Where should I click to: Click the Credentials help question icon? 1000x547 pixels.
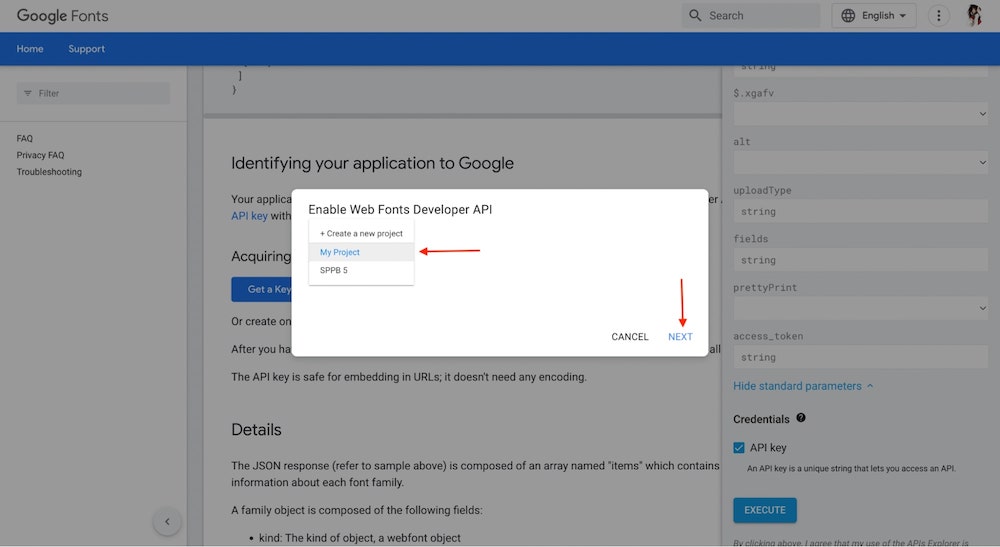tap(801, 418)
